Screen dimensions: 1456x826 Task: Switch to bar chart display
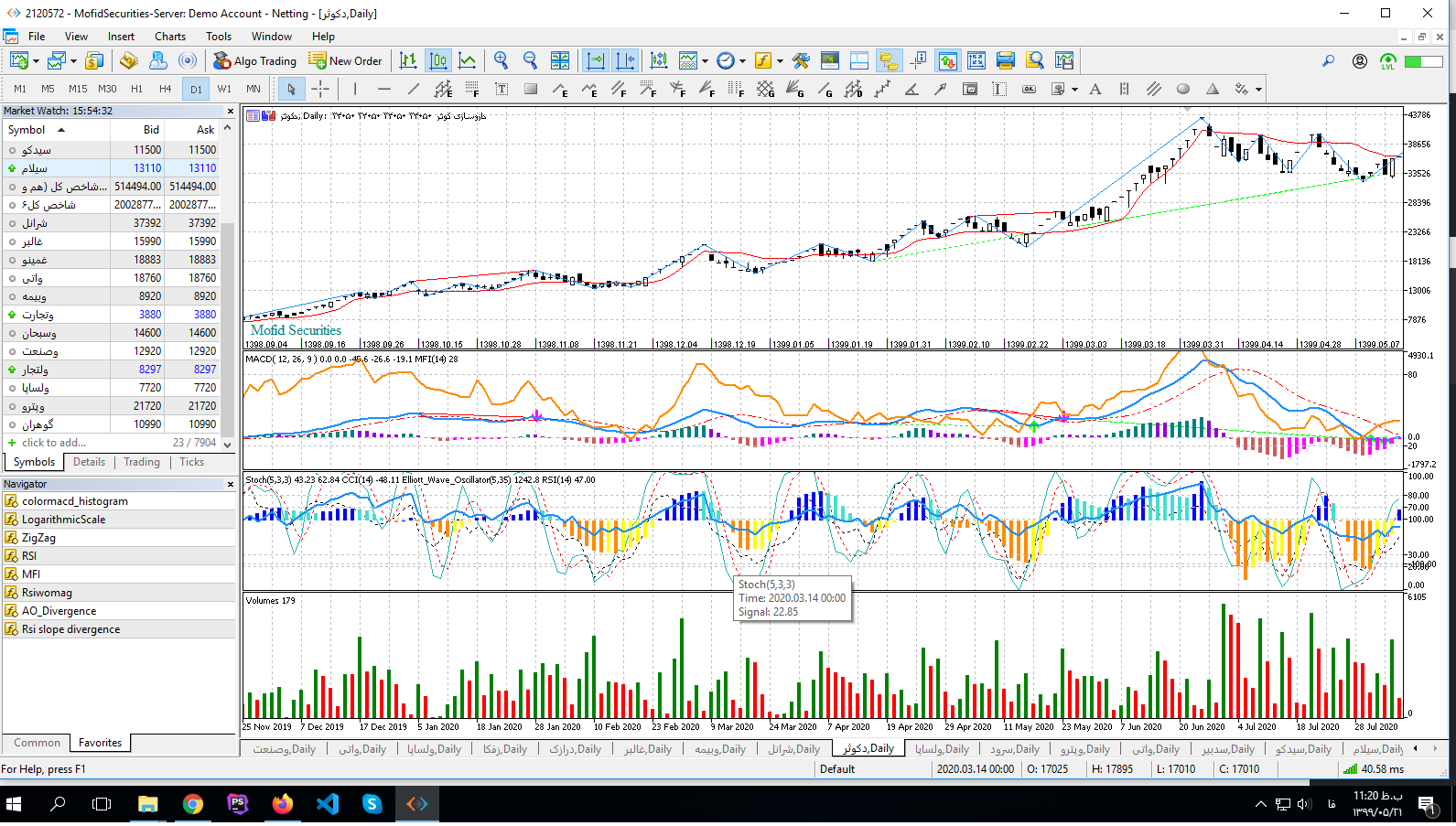(x=408, y=60)
